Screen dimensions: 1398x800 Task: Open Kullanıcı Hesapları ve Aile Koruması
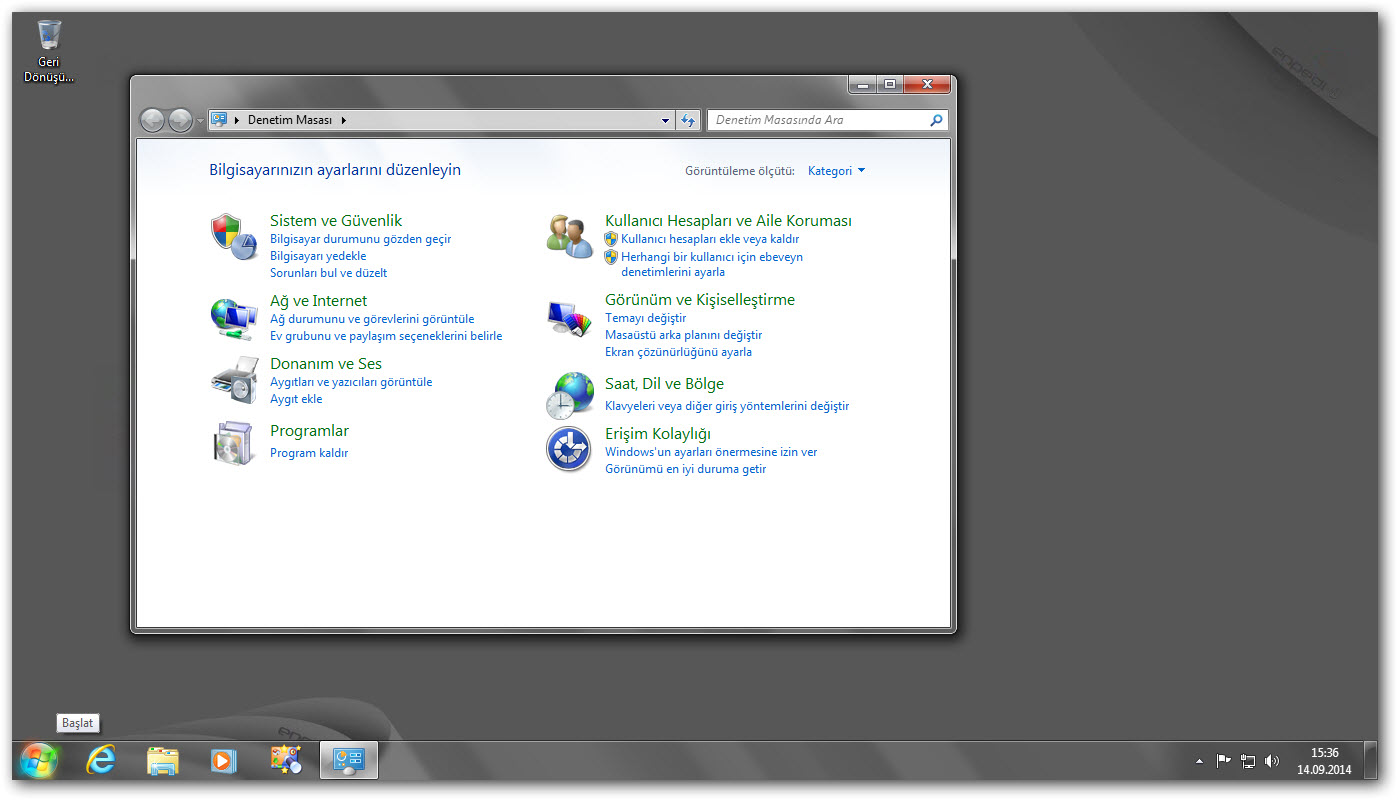pyautogui.click(x=728, y=221)
